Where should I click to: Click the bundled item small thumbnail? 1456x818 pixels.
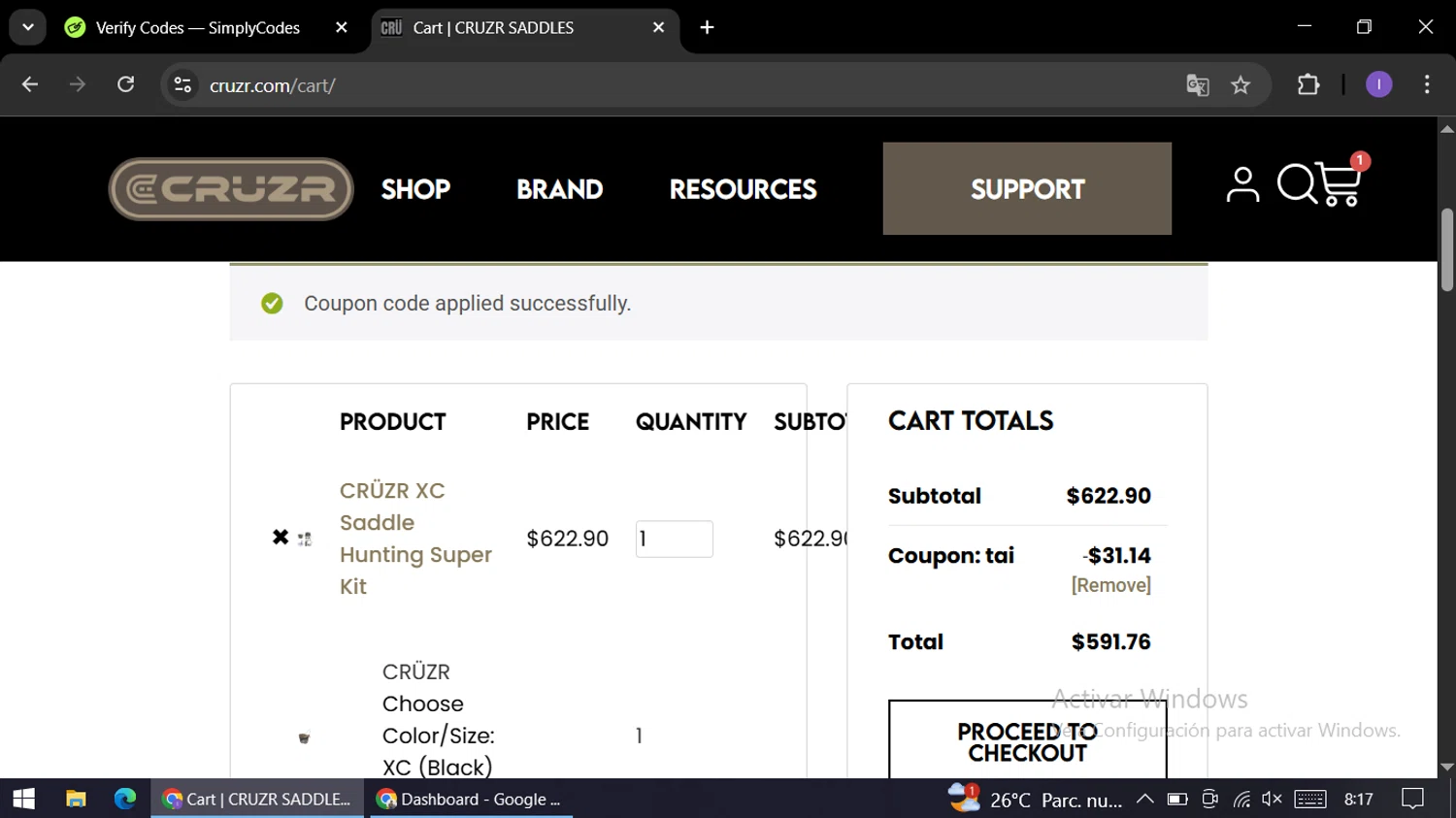(x=304, y=737)
